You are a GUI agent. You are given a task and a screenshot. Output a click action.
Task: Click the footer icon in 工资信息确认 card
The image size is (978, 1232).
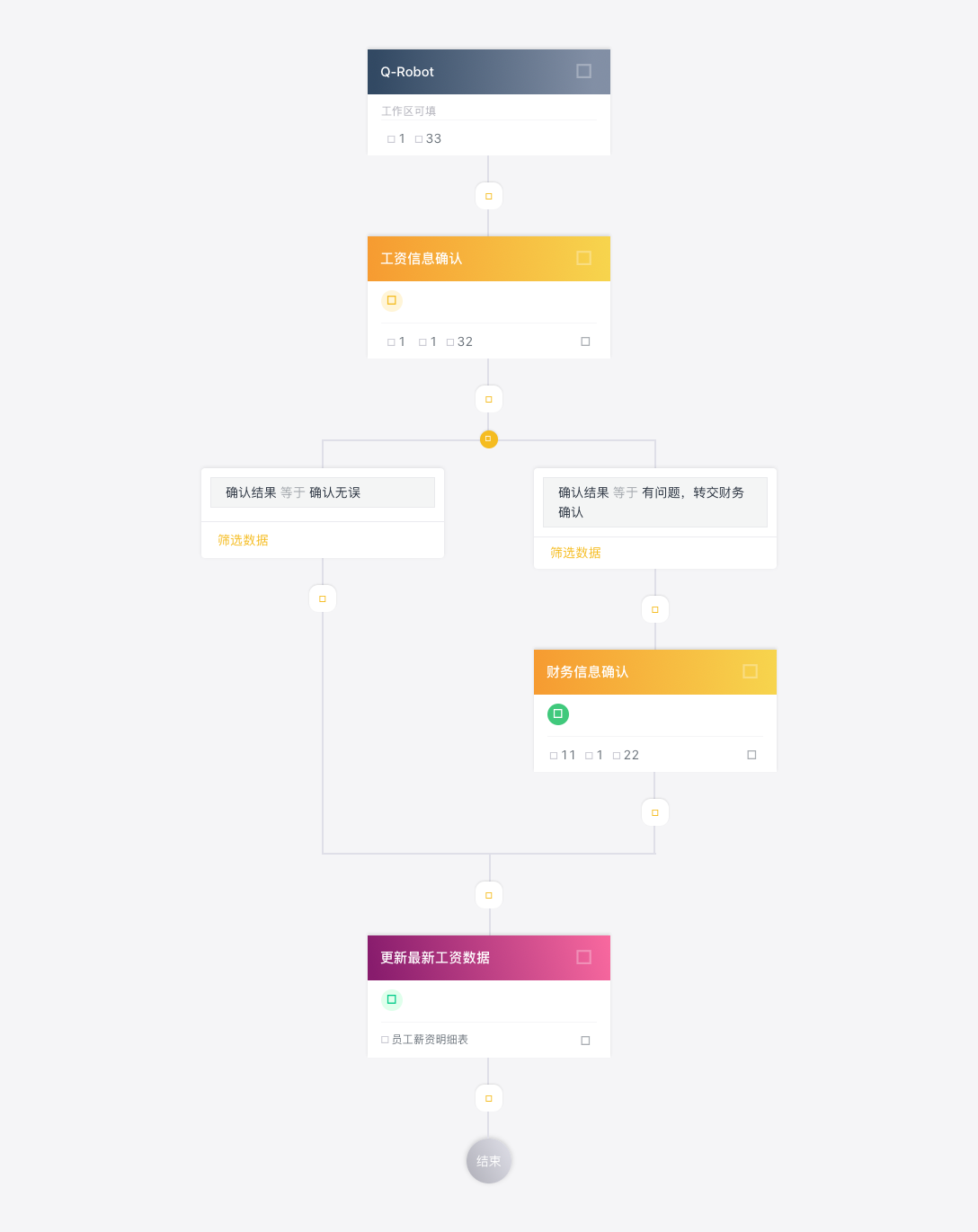click(585, 341)
